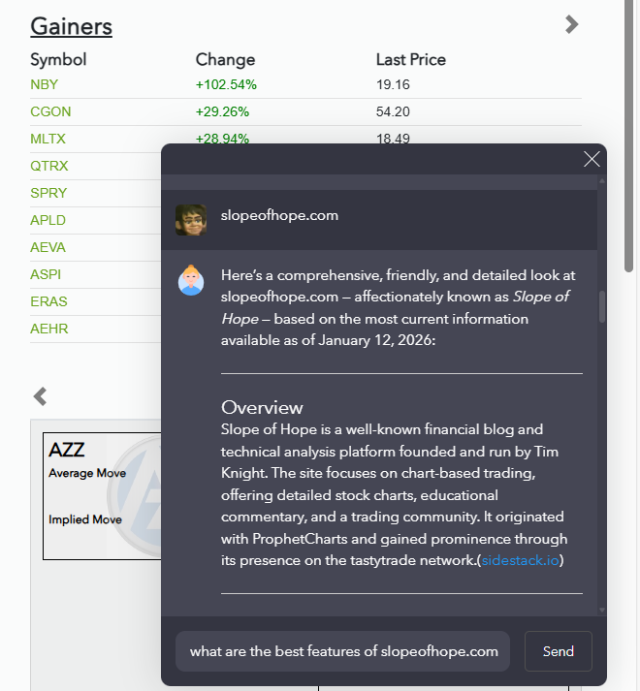Open the NBY ticker symbol
The width and height of the screenshot is (640, 691).
[44, 85]
